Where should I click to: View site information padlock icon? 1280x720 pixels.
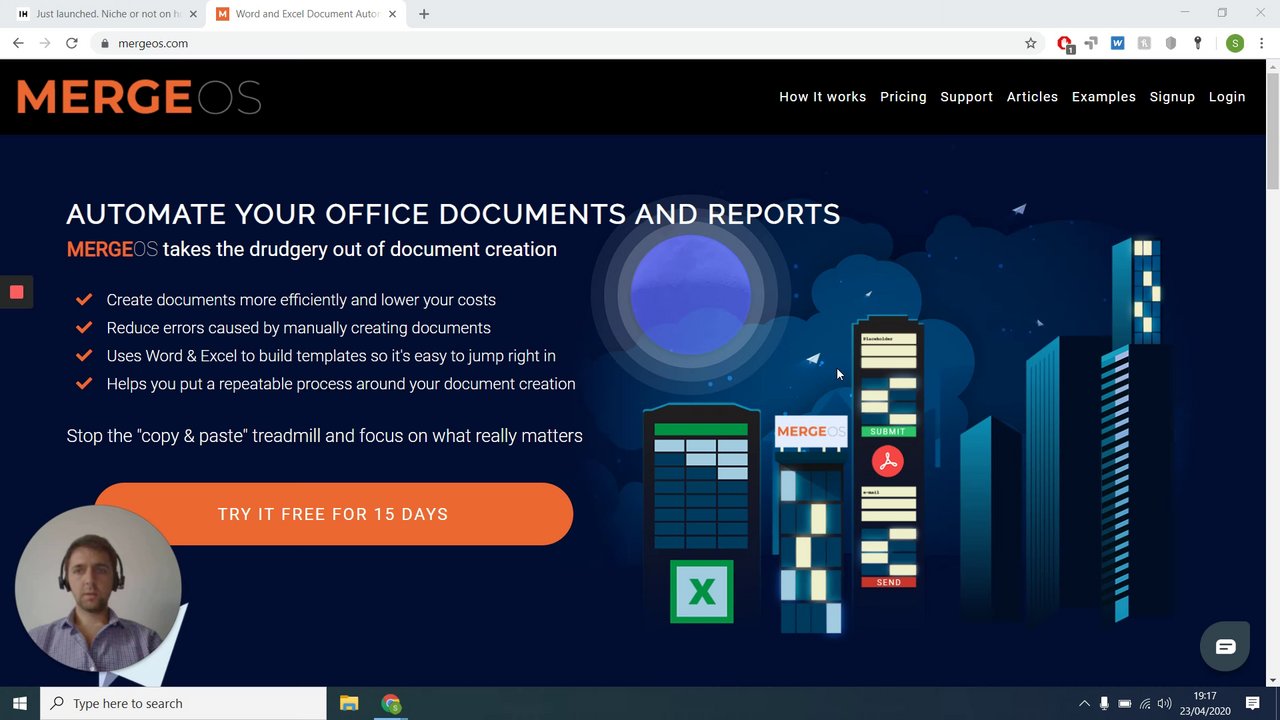[104, 43]
